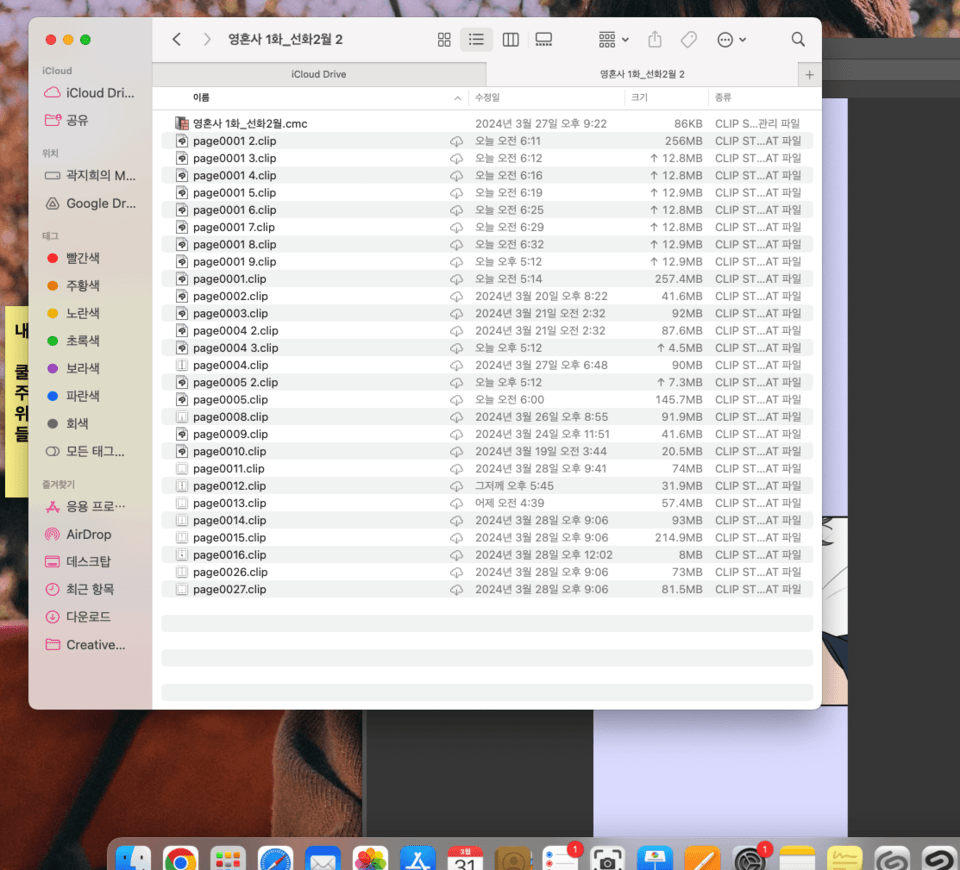Open the group-by options dropdown

coord(613,40)
